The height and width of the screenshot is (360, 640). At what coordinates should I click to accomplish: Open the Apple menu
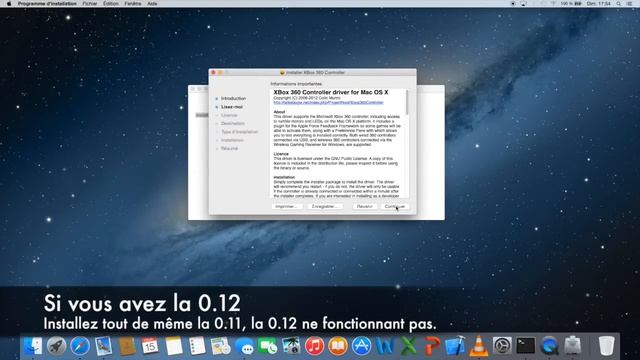coord(9,4)
